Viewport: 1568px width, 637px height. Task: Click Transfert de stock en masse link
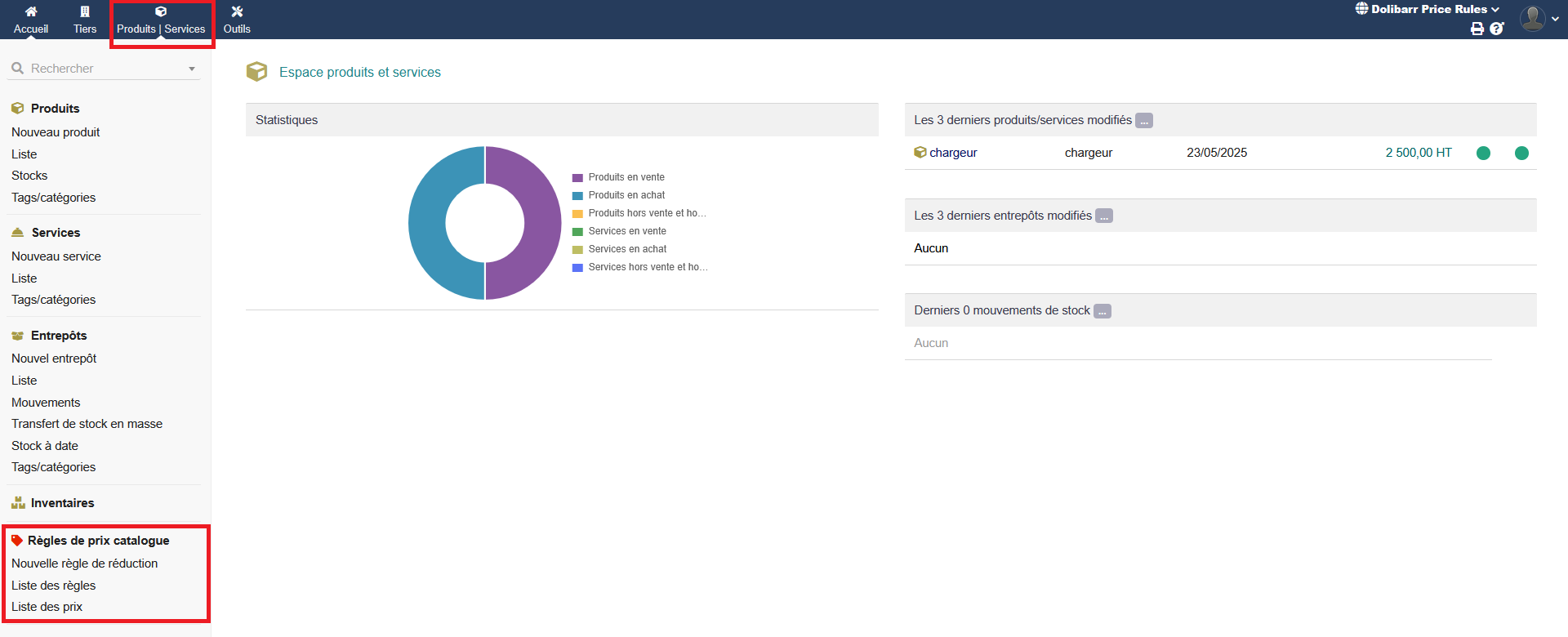tap(87, 424)
